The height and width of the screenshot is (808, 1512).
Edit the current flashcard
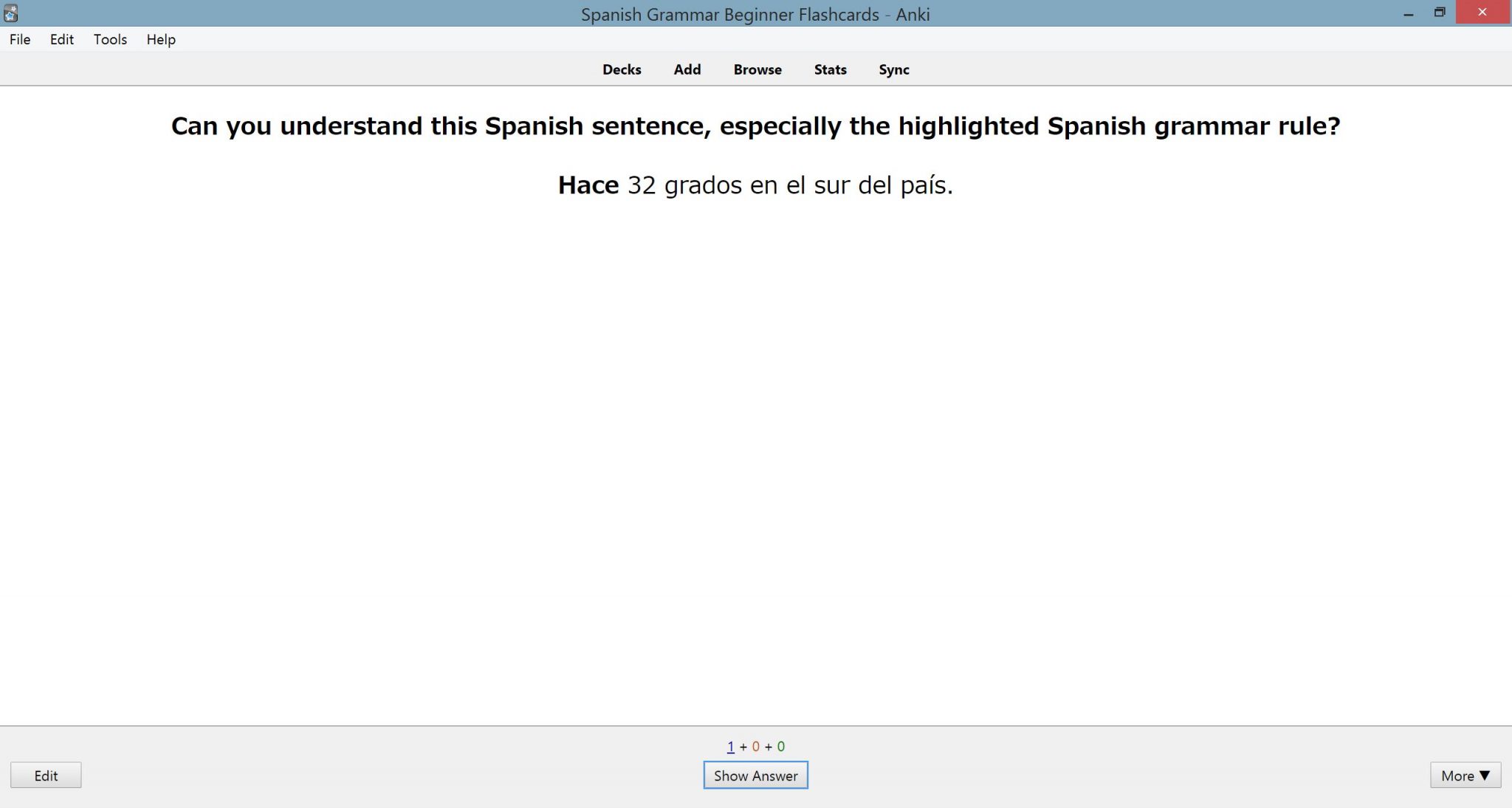point(46,776)
